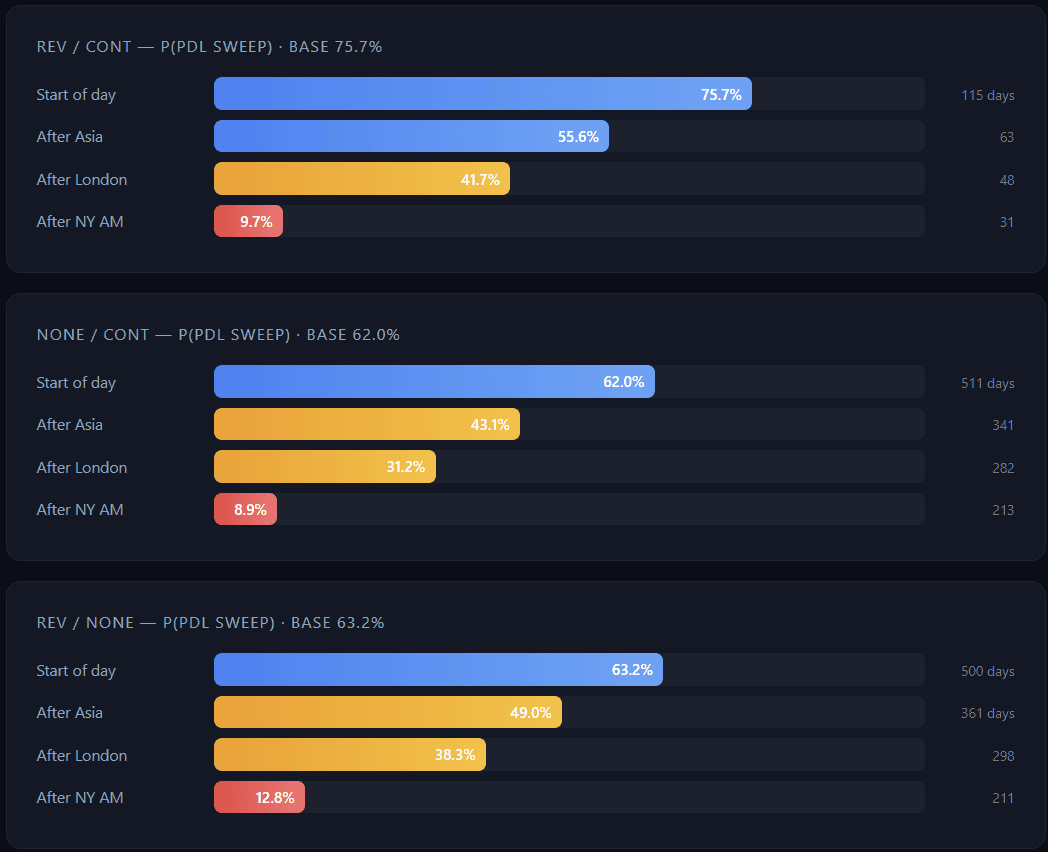Click the 511 days sample count
1048x852 pixels.
pyautogui.click(x=987, y=384)
